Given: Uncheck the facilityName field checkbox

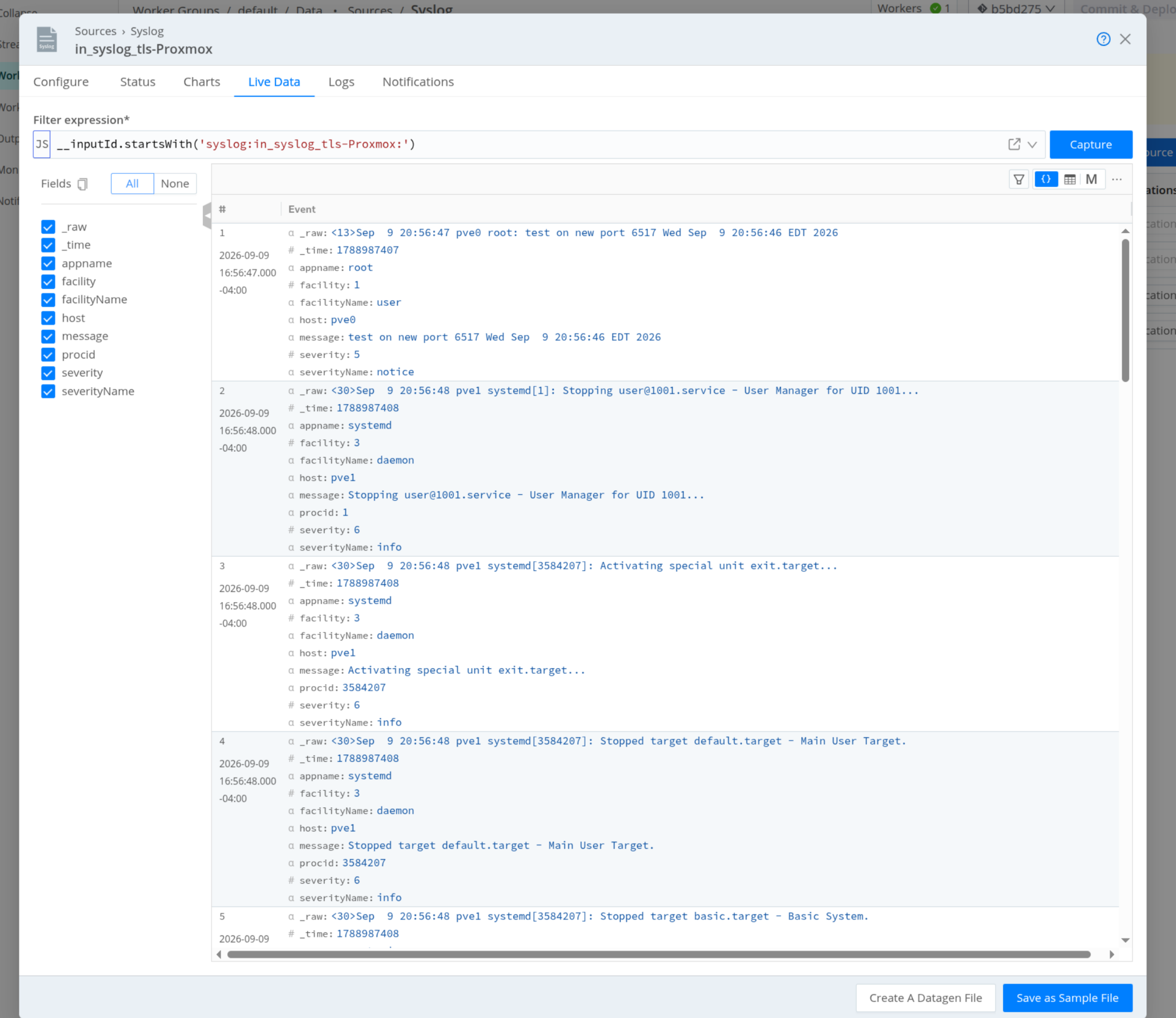Looking at the screenshot, I should tap(48, 300).
